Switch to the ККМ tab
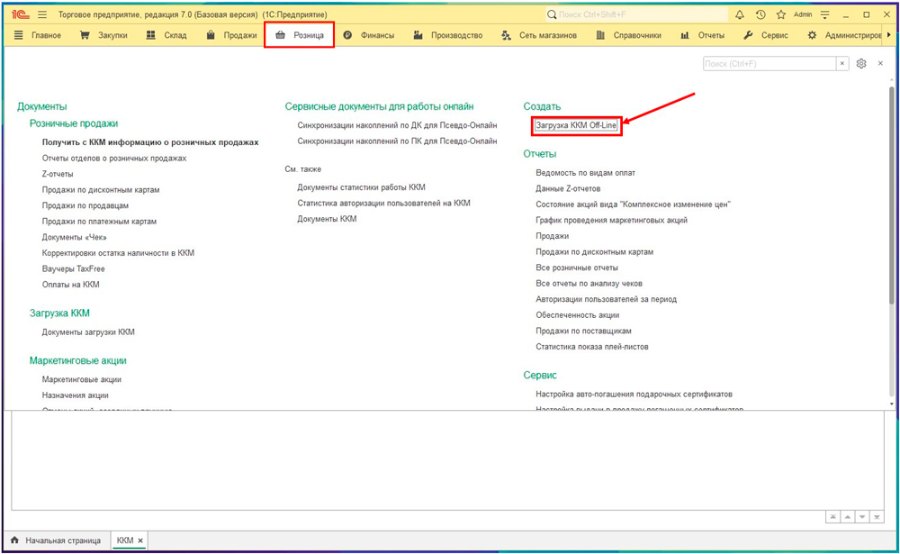This screenshot has width=900, height=554. coord(125,540)
